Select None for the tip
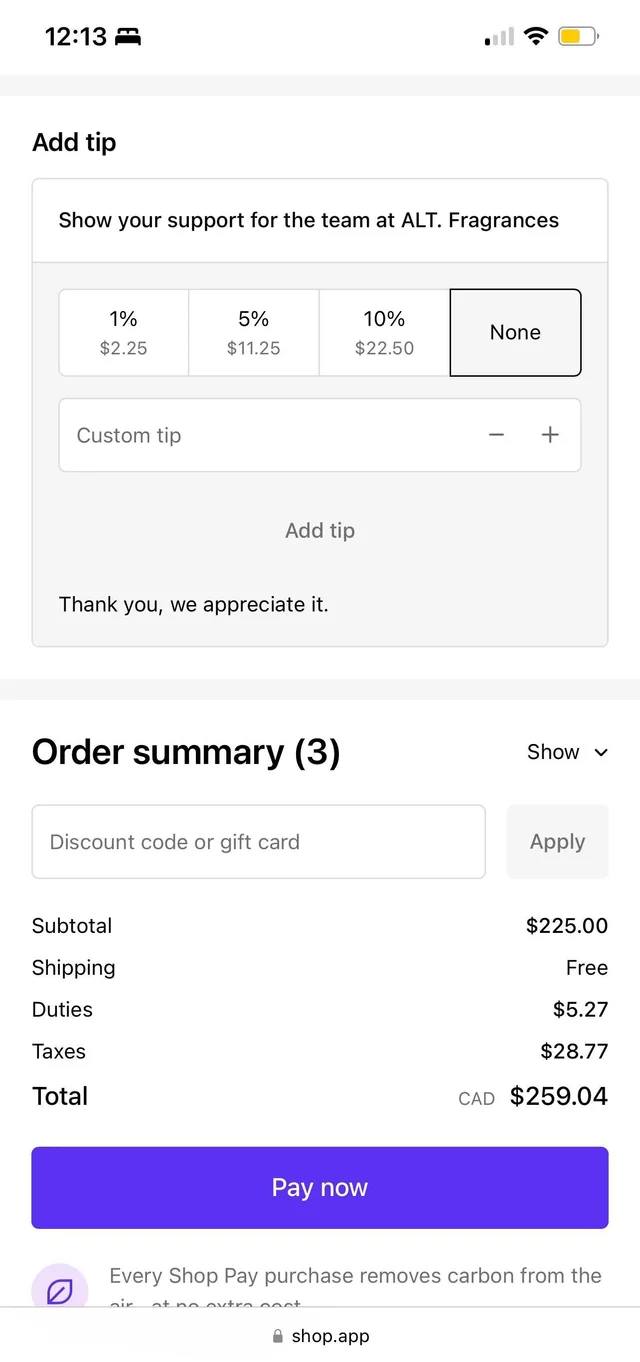Screen dimensions: 640x1362 click(515, 332)
